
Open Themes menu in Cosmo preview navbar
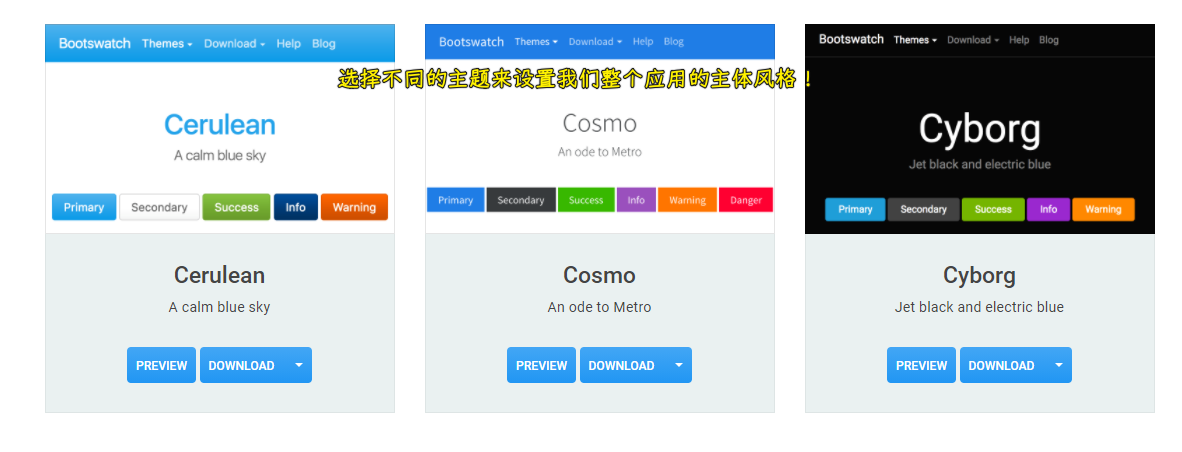pos(536,41)
